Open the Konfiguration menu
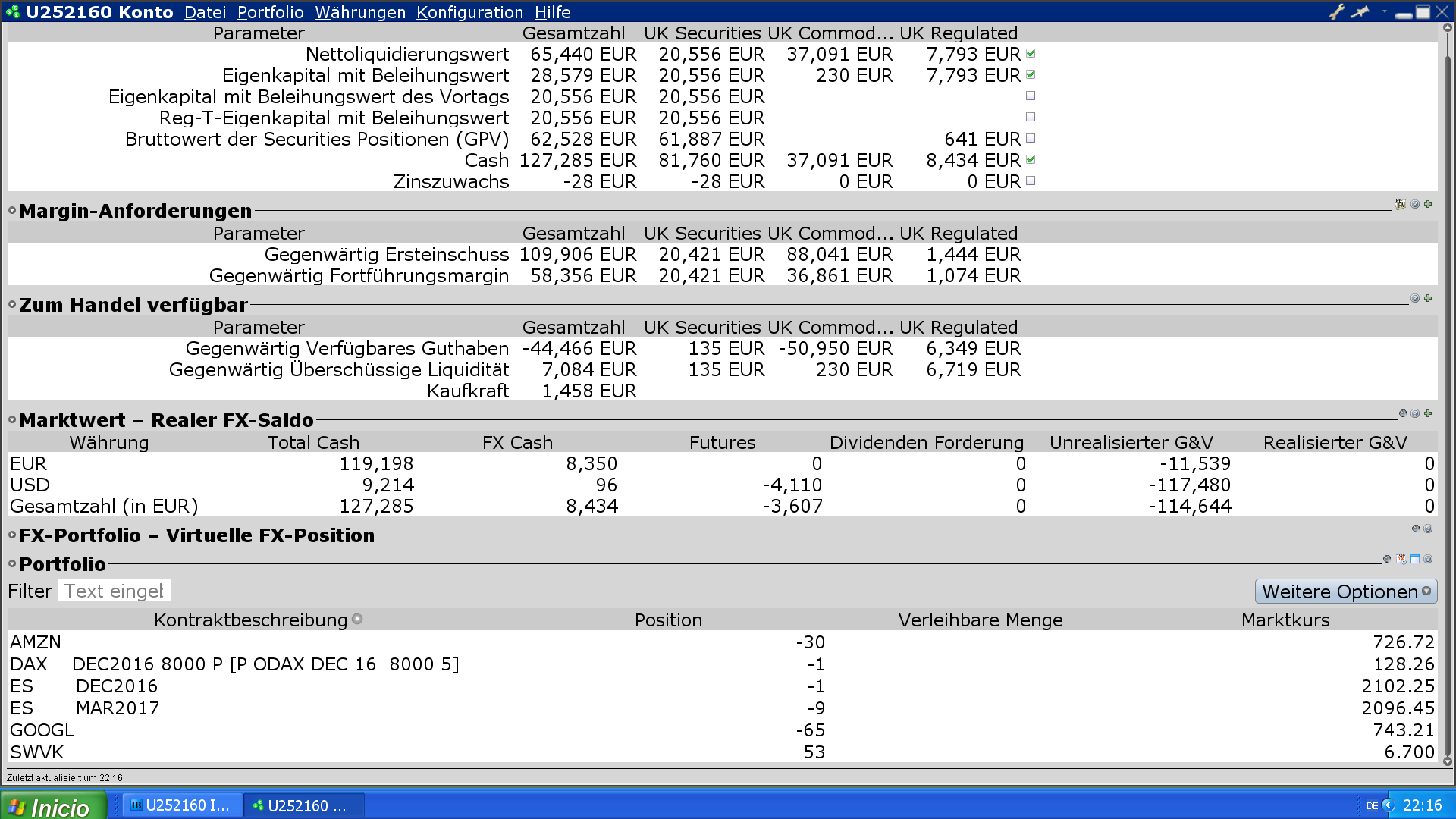Screen dimensions: 1456x819 pyautogui.click(x=469, y=12)
